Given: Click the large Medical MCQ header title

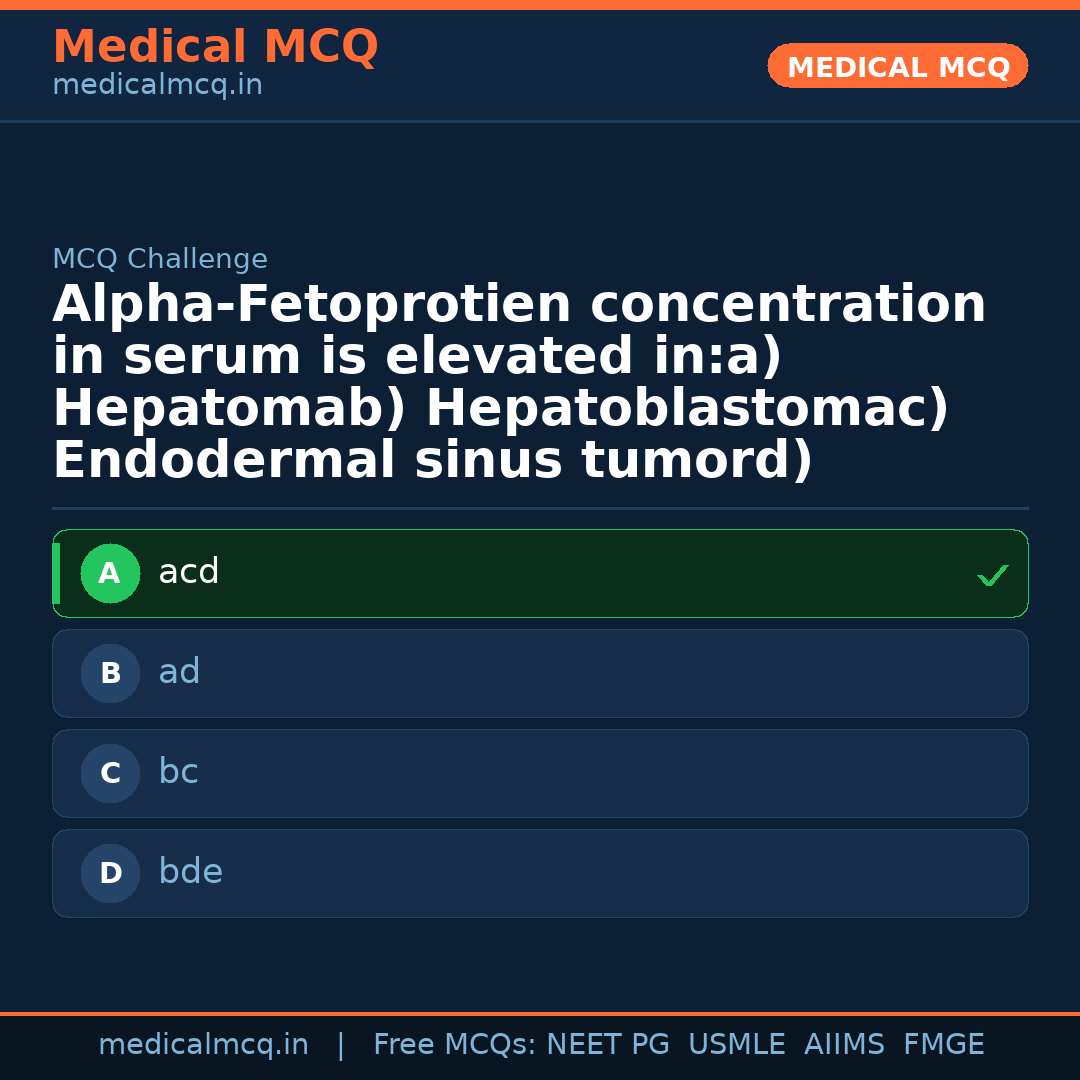Looking at the screenshot, I should pyautogui.click(x=215, y=47).
